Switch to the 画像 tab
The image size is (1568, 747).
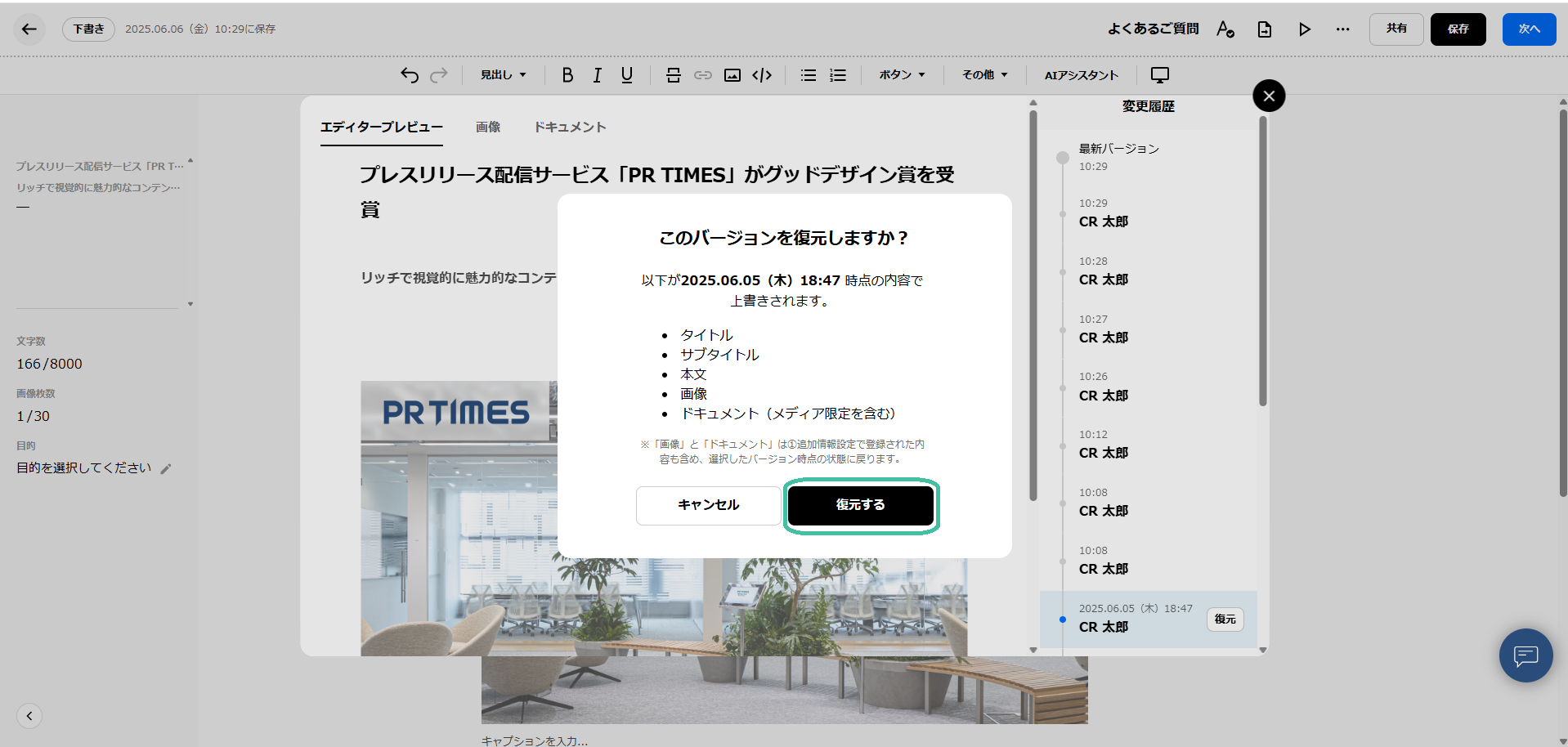488,127
